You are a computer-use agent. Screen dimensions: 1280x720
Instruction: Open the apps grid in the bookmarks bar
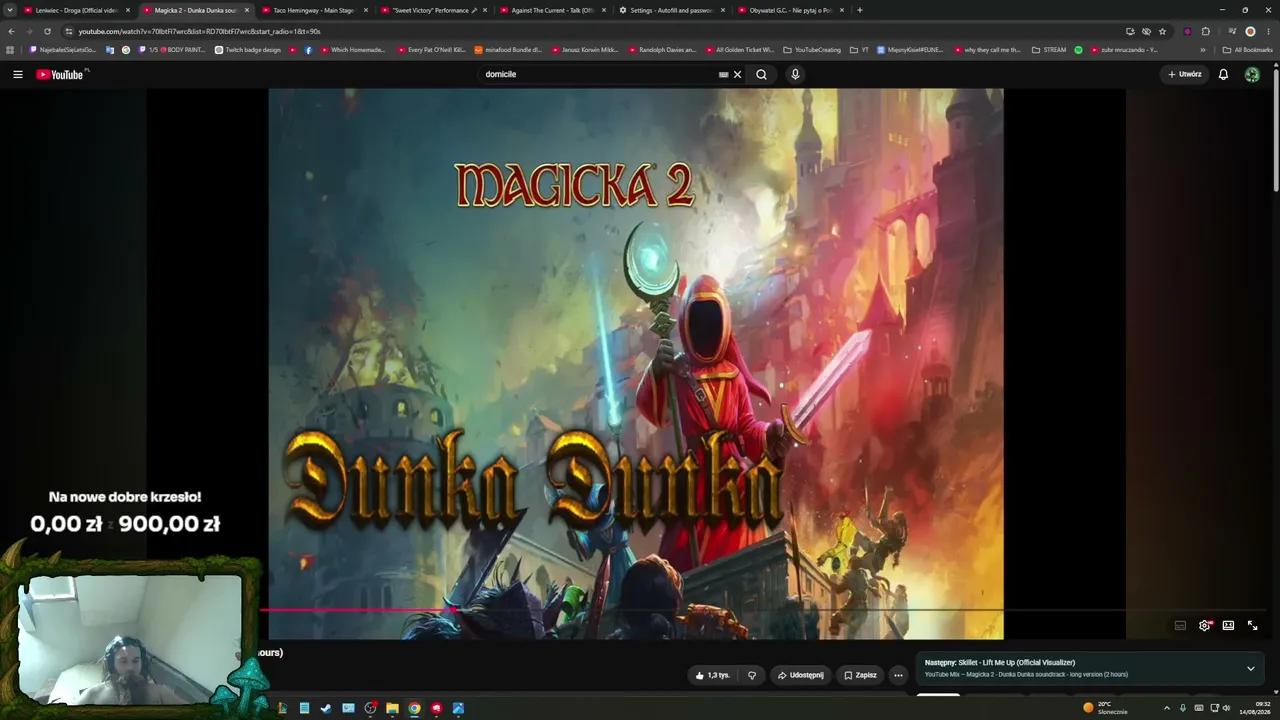(x=10, y=50)
